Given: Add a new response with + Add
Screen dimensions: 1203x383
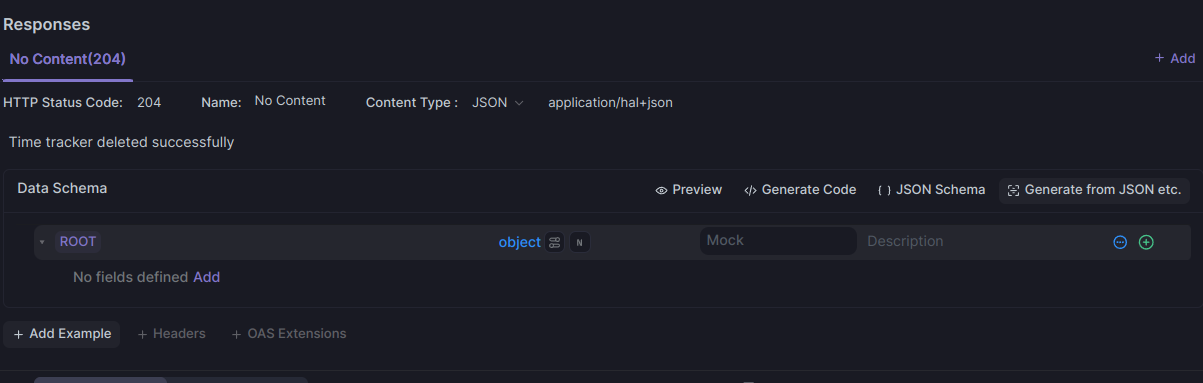Looking at the screenshot, I should [1175, 59].
